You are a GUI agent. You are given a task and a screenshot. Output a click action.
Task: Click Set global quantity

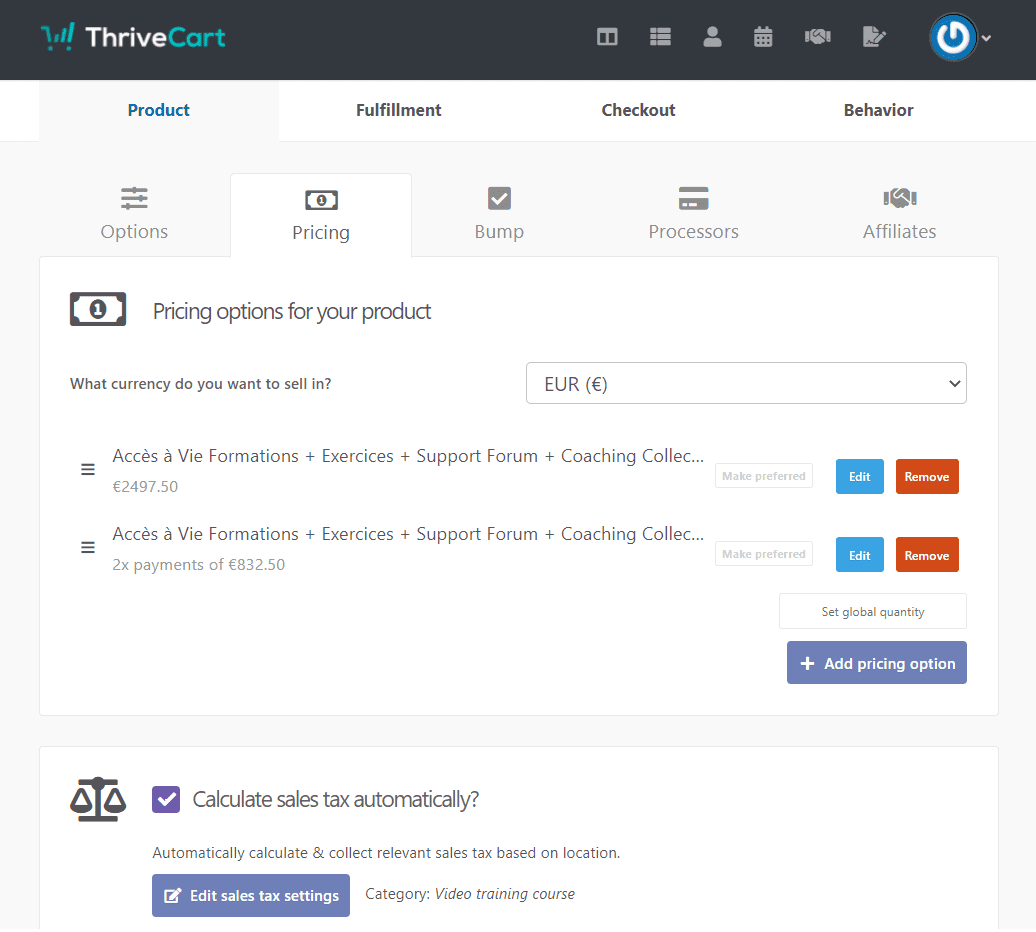click(x=873, y=612)
